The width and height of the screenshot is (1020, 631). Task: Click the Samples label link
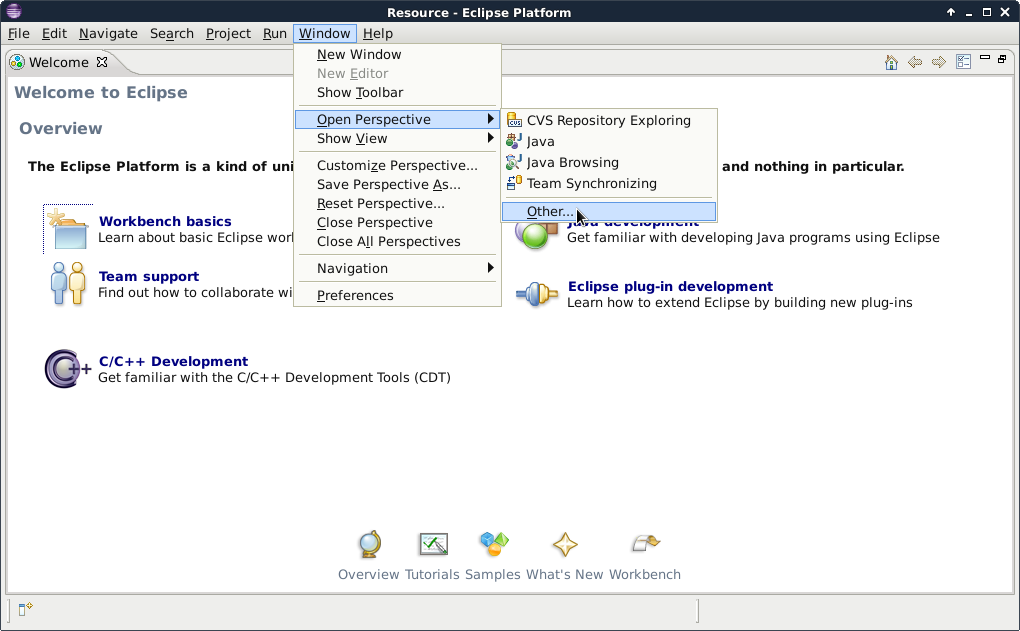492,574
